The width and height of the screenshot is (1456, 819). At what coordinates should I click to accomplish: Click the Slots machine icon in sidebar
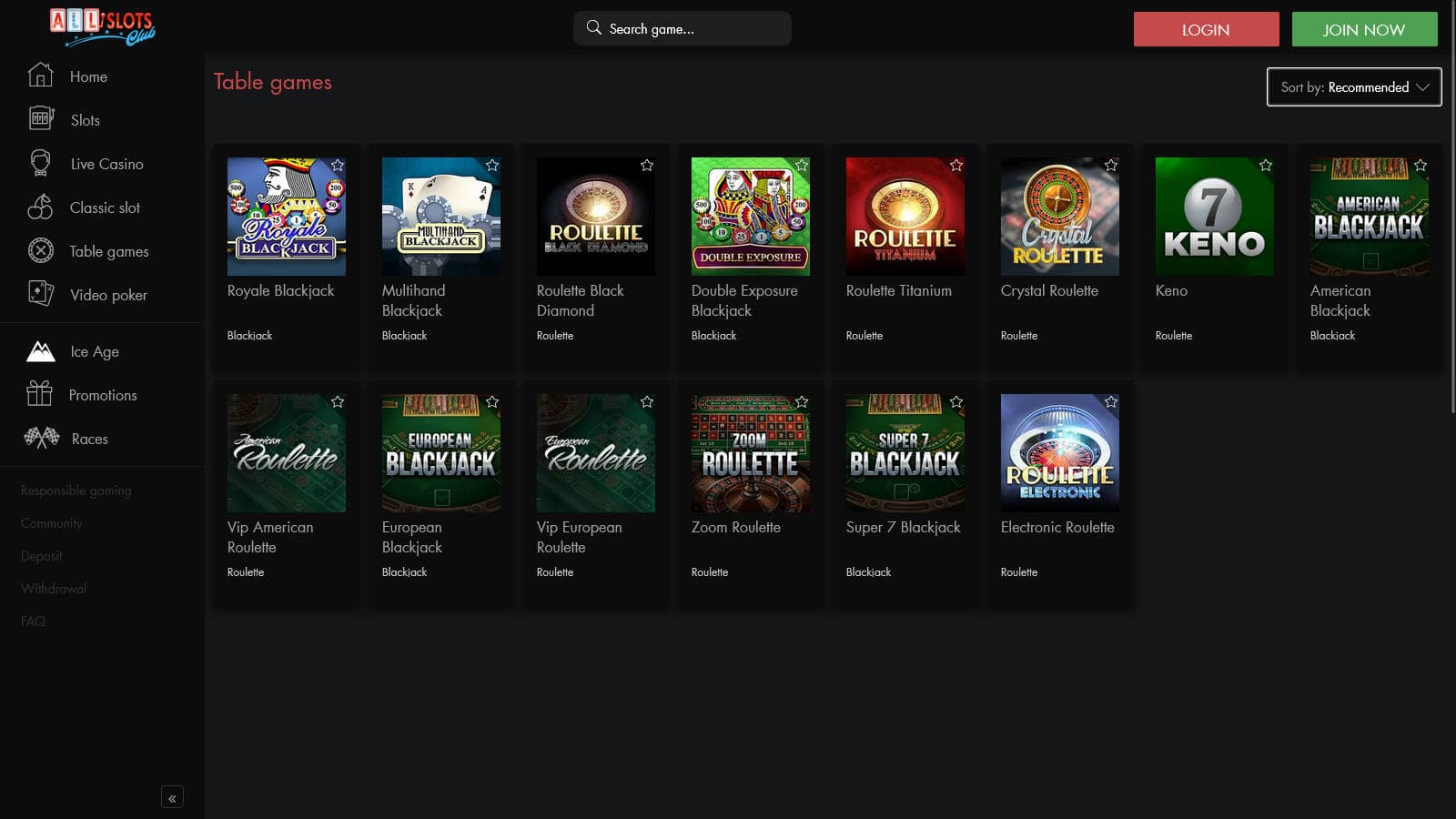(x=41, y=118)
